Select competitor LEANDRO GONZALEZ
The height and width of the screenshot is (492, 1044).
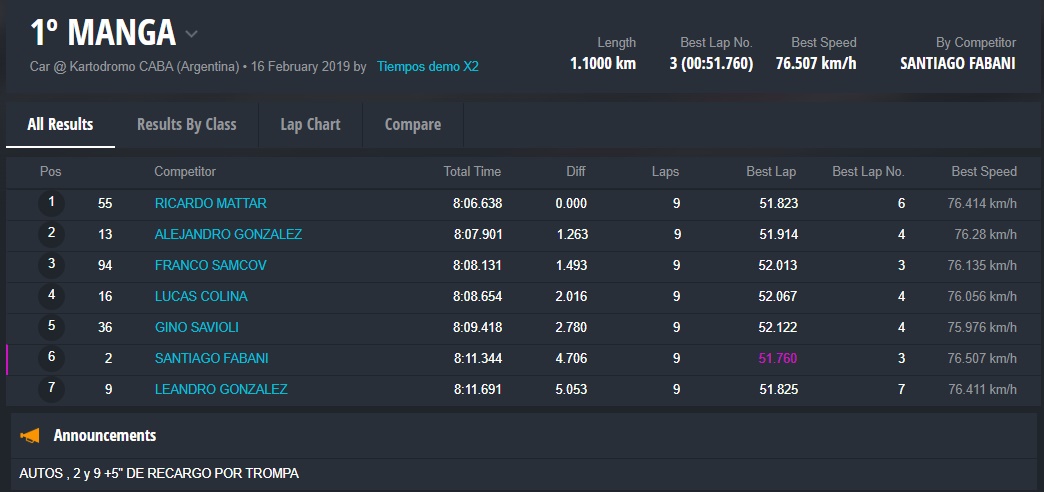click(x=221, y=389)
